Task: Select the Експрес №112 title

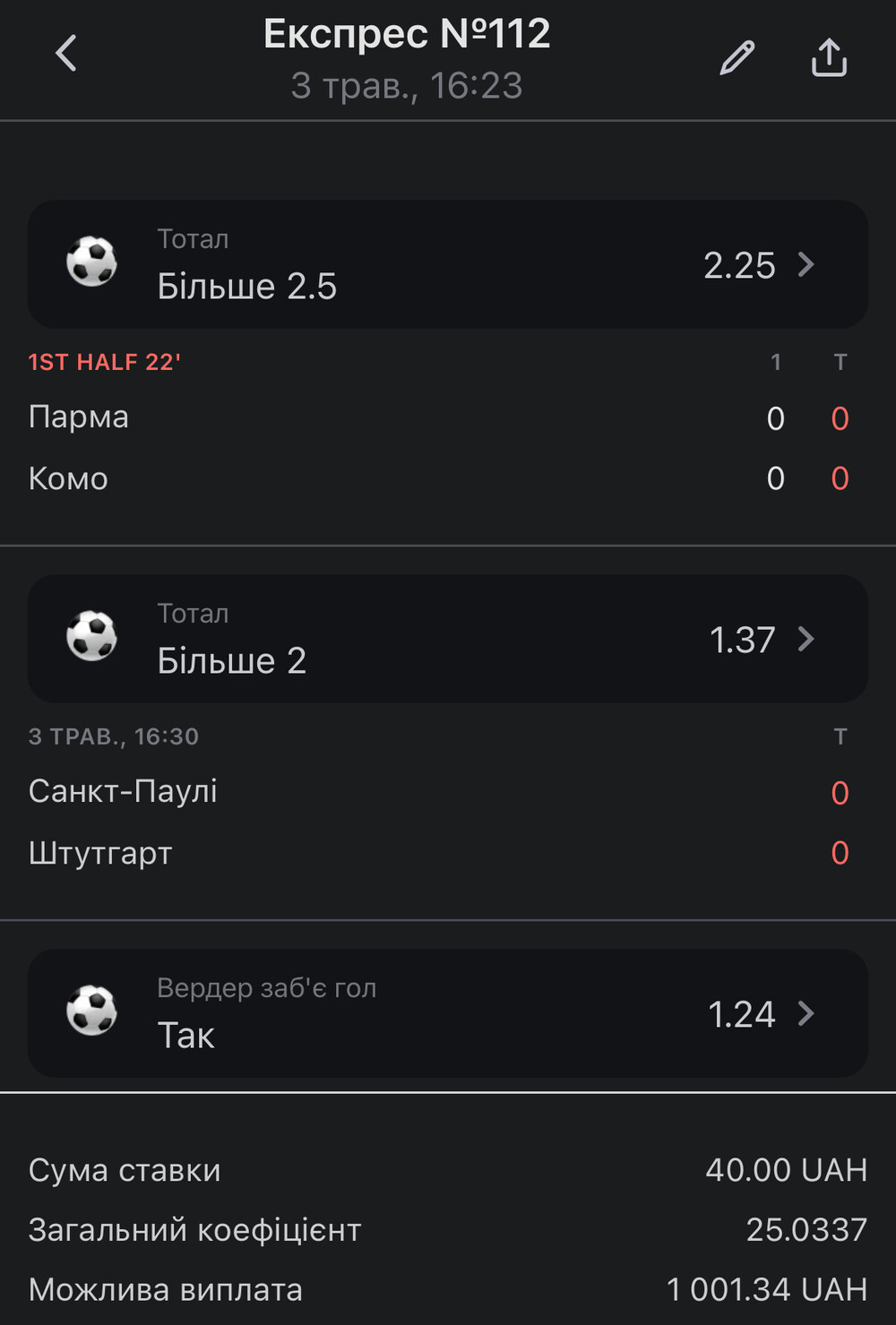Action: (407, 34)
